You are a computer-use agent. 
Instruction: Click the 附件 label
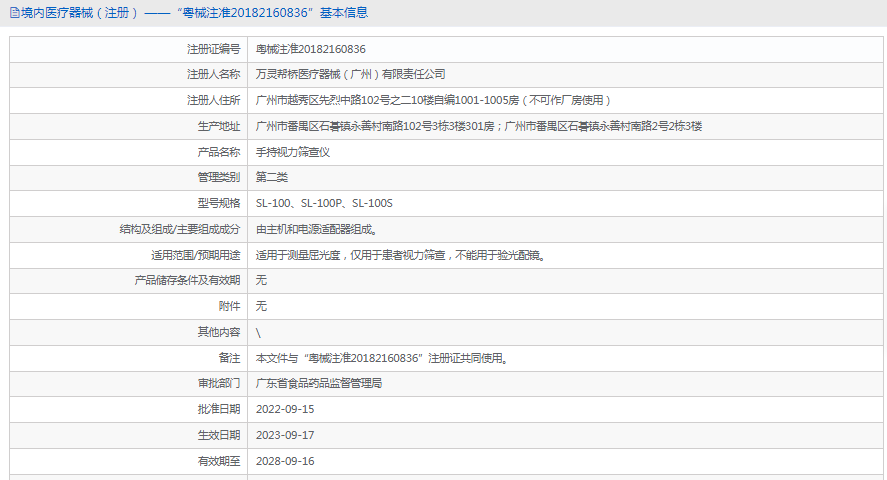229,306
